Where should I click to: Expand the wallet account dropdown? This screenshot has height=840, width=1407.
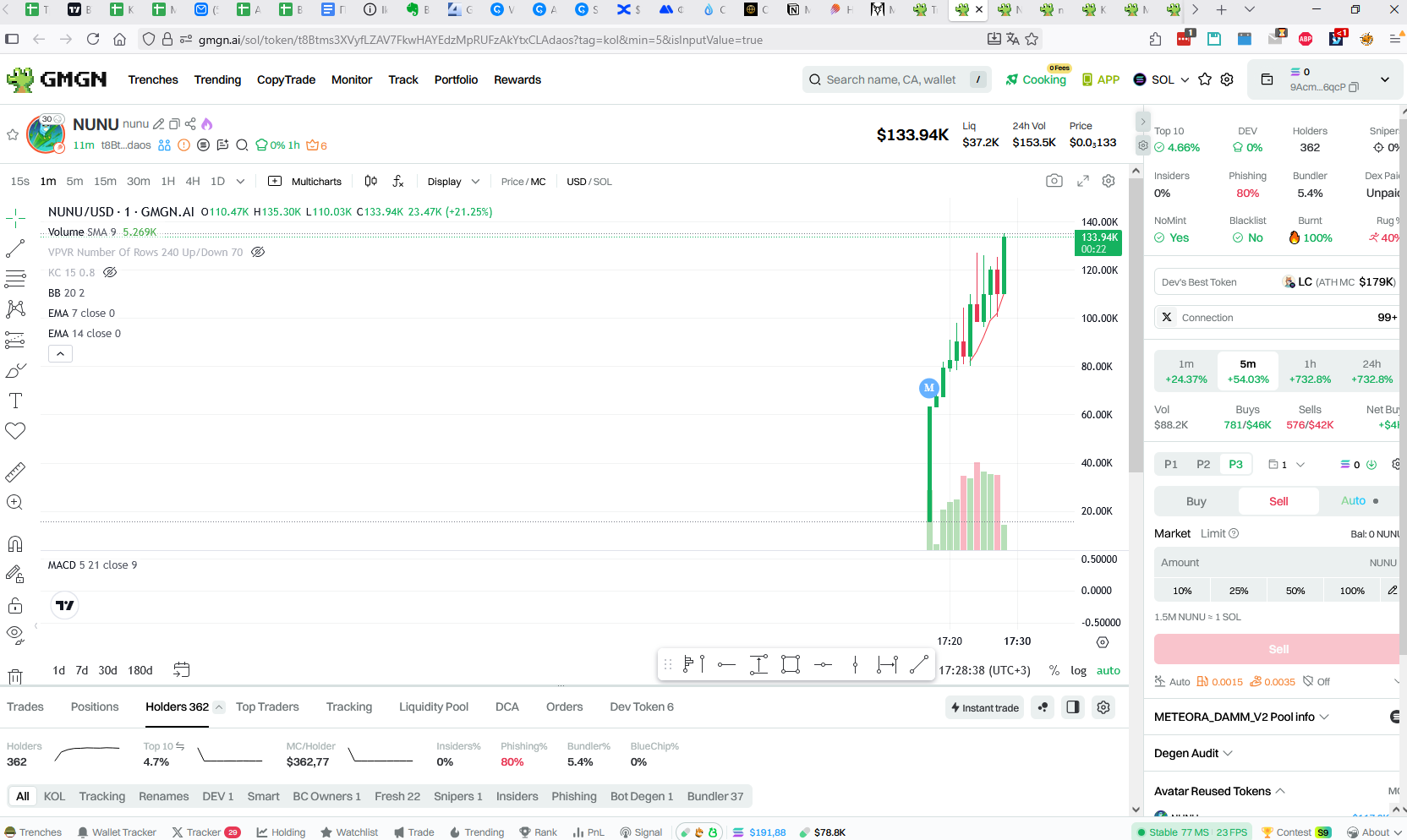[x=1385, y=79]
